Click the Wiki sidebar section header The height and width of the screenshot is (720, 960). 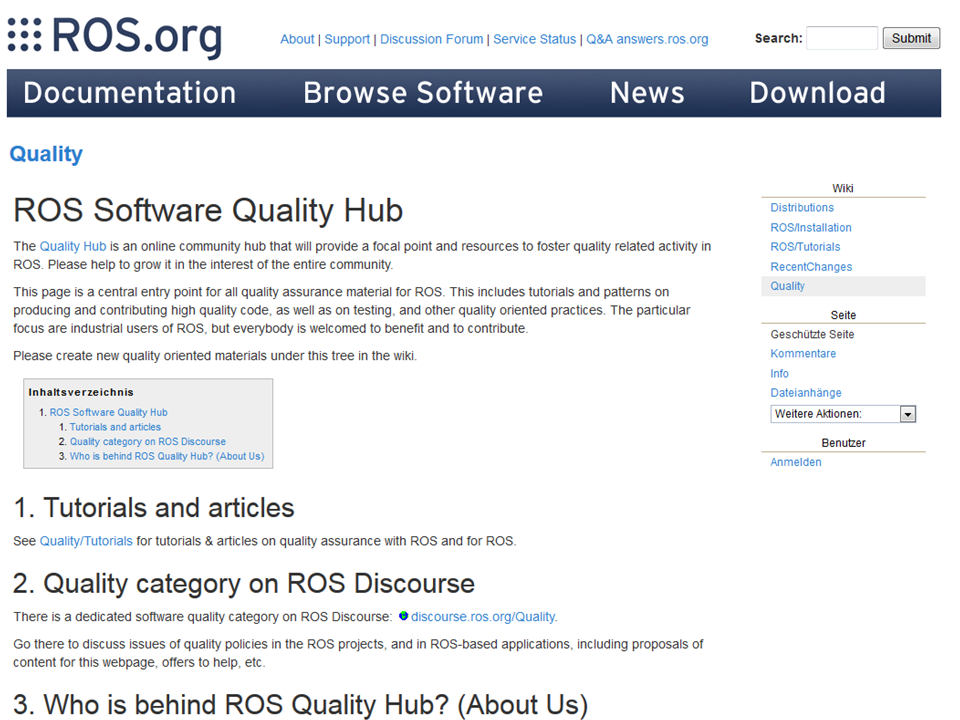(x=843, y=189)
